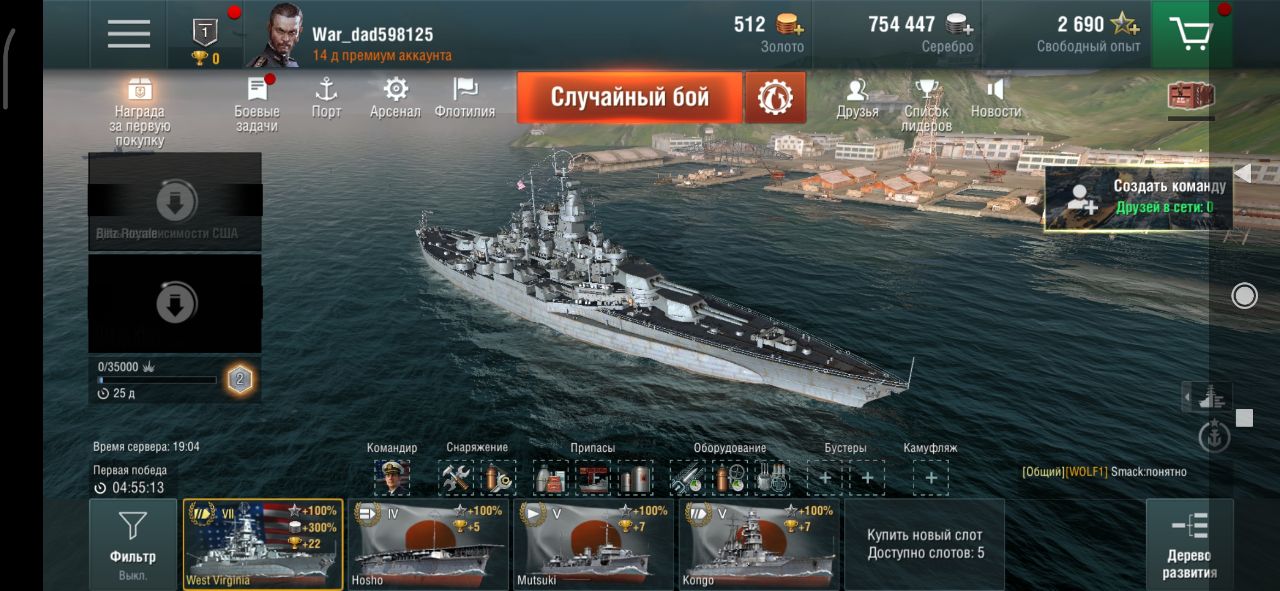The height and width of the screenshot is (591, 1280).
Task: Select the Hosho carrier card
Action: coord(428,545)
